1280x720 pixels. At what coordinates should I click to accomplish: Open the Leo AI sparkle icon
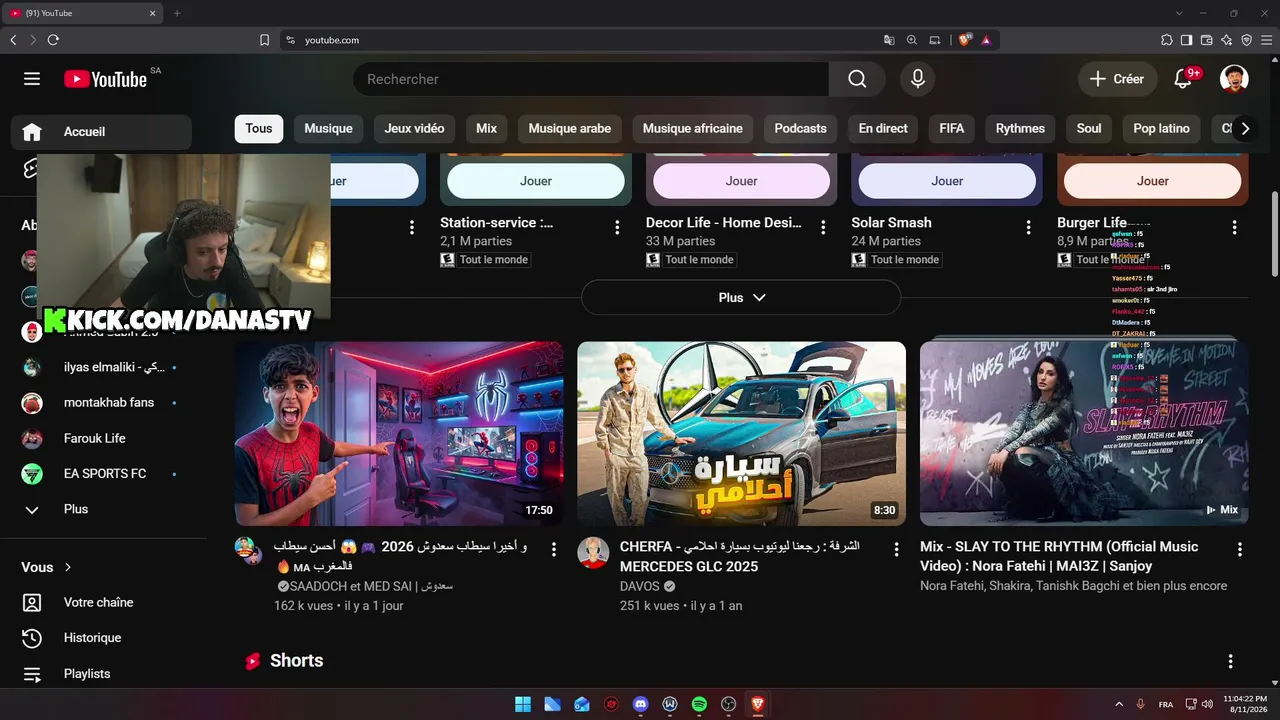tap(1226, 40)
